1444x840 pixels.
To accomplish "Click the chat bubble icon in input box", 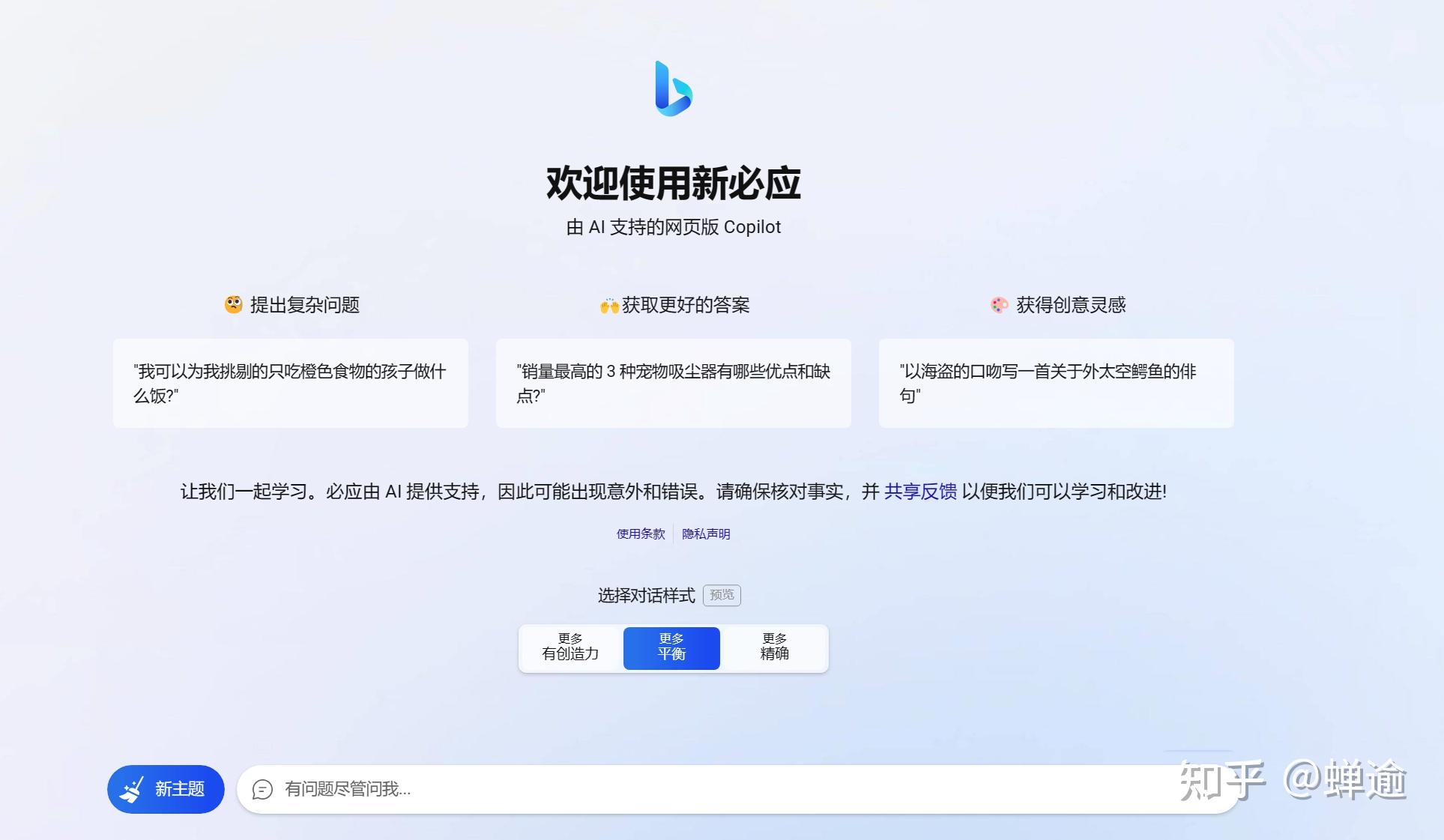I will point(262,790).
